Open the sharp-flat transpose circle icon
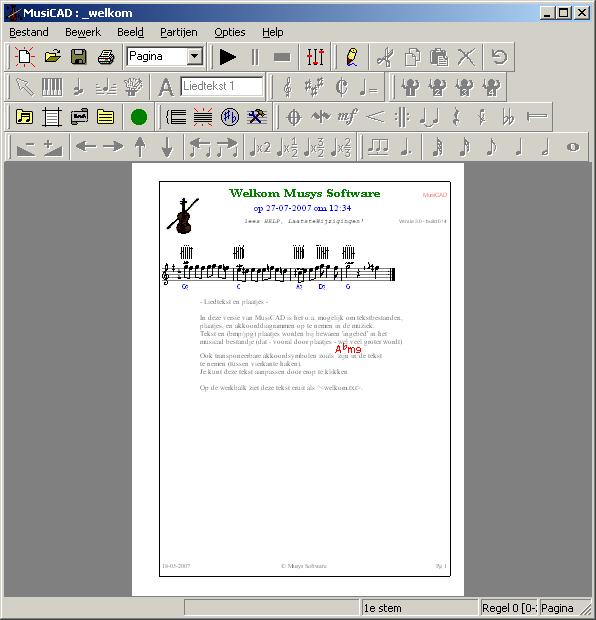Image resolution: width=596 pixels, height=620 pixels. pyautogui.click(x=229, y=117)
